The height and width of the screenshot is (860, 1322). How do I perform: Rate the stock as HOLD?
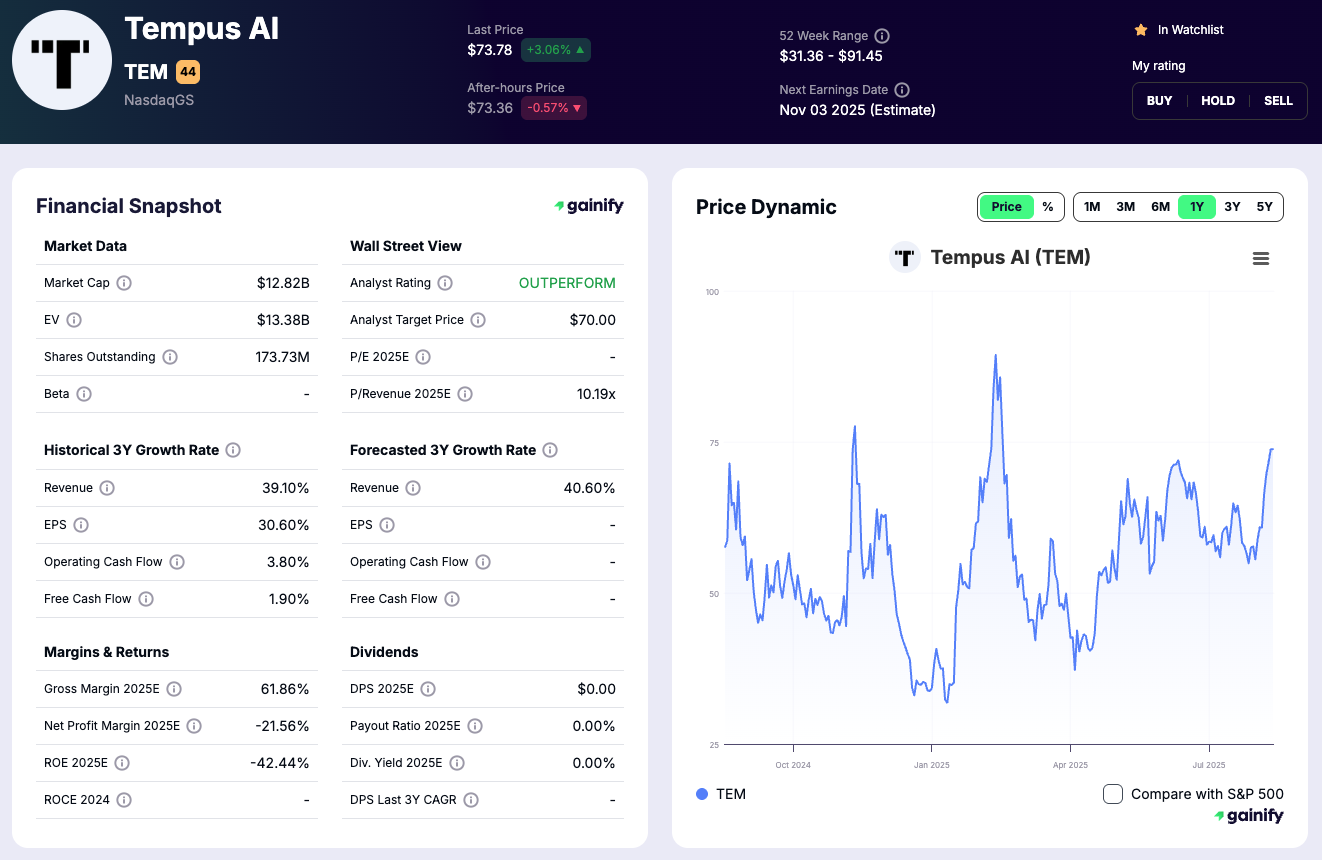[x=1218, y=101]
